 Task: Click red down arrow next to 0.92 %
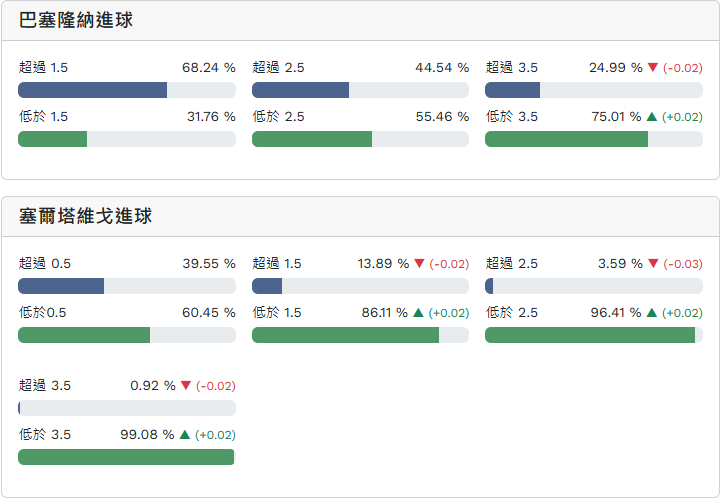pos(186,386)
